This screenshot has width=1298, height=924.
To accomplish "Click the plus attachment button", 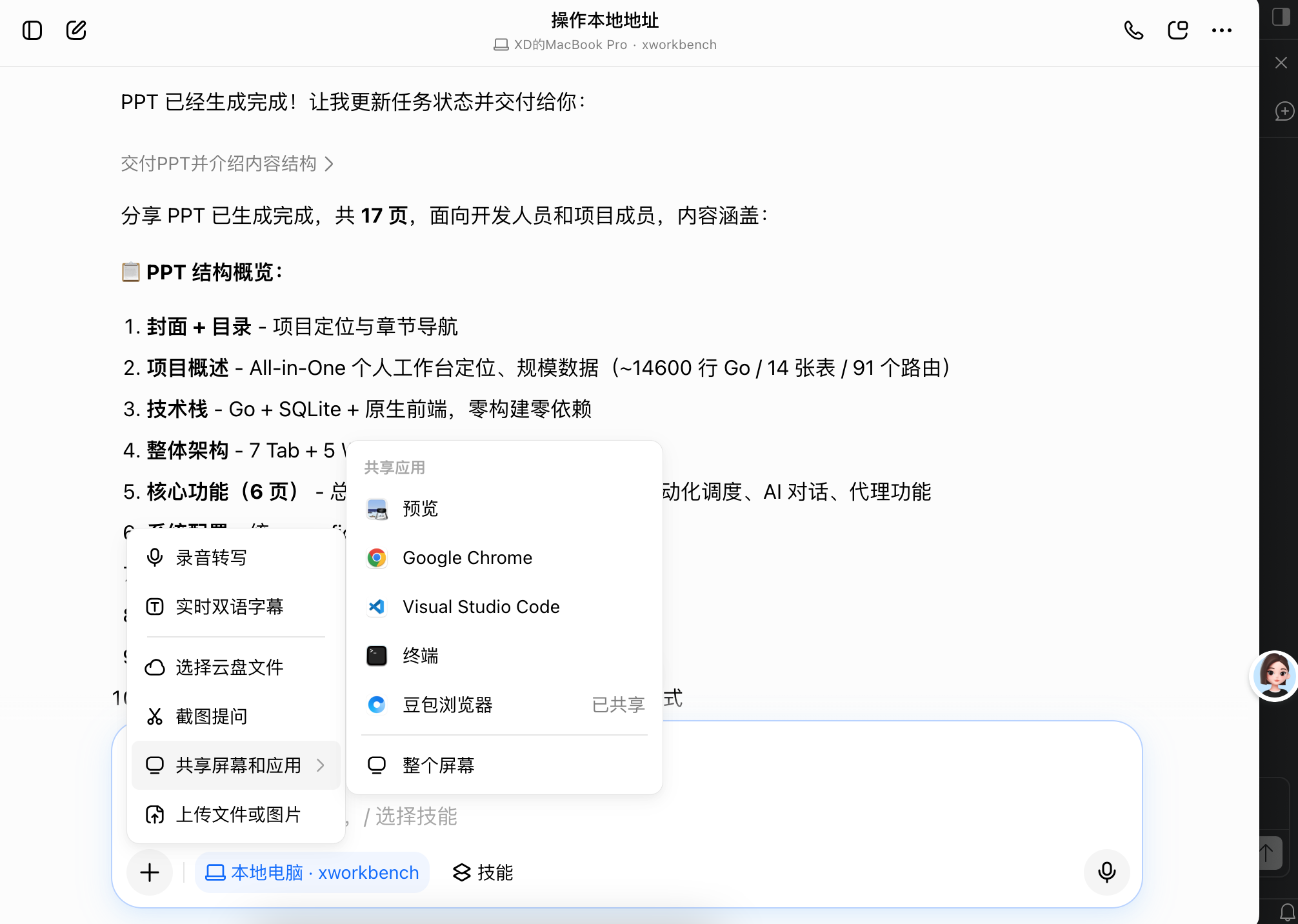I will tap(150, 872).
